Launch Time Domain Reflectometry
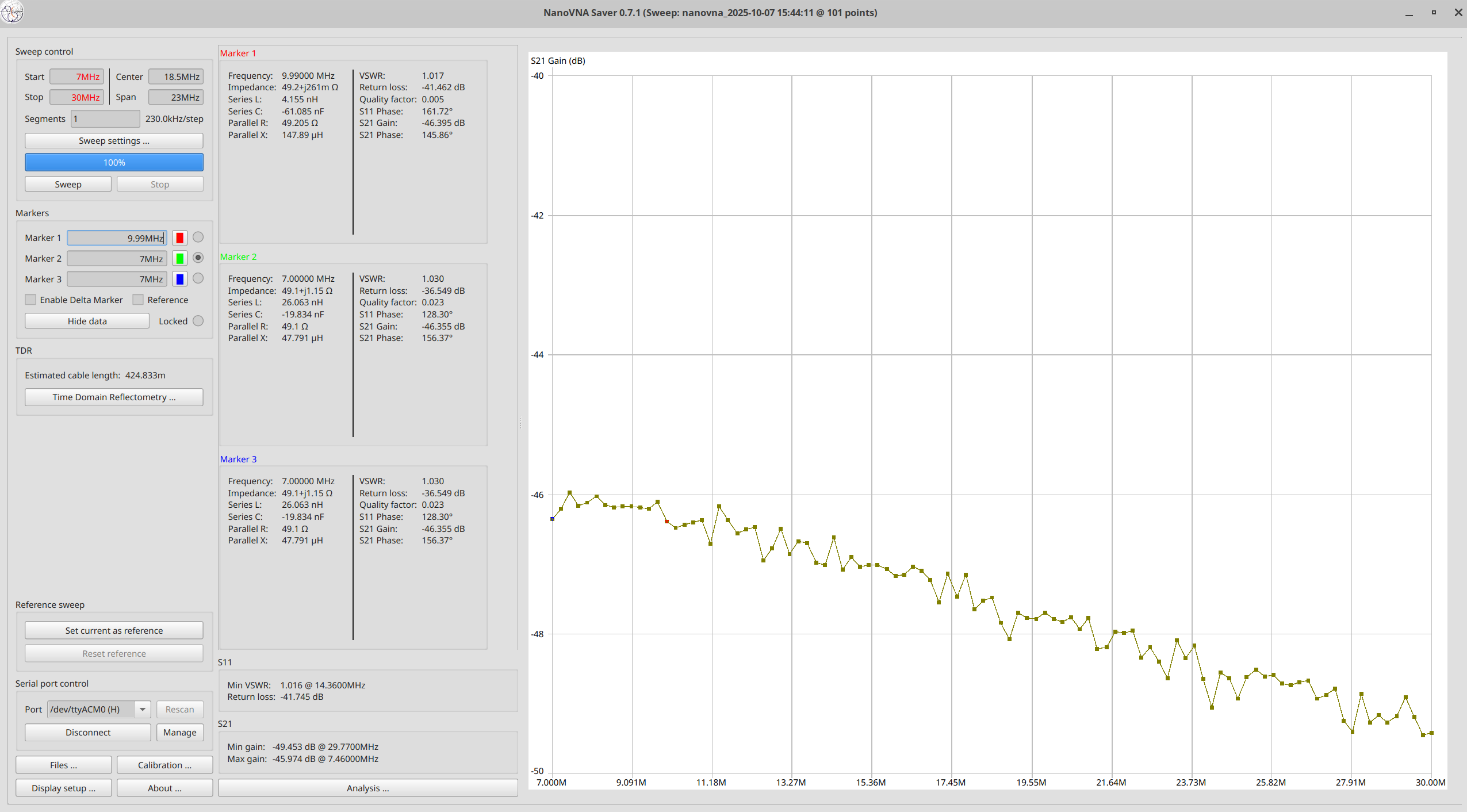1467x812 pixels. [113, 397]
